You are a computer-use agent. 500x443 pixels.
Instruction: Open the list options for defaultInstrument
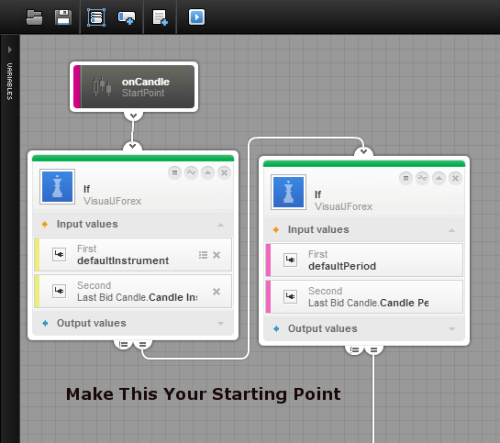203,255
